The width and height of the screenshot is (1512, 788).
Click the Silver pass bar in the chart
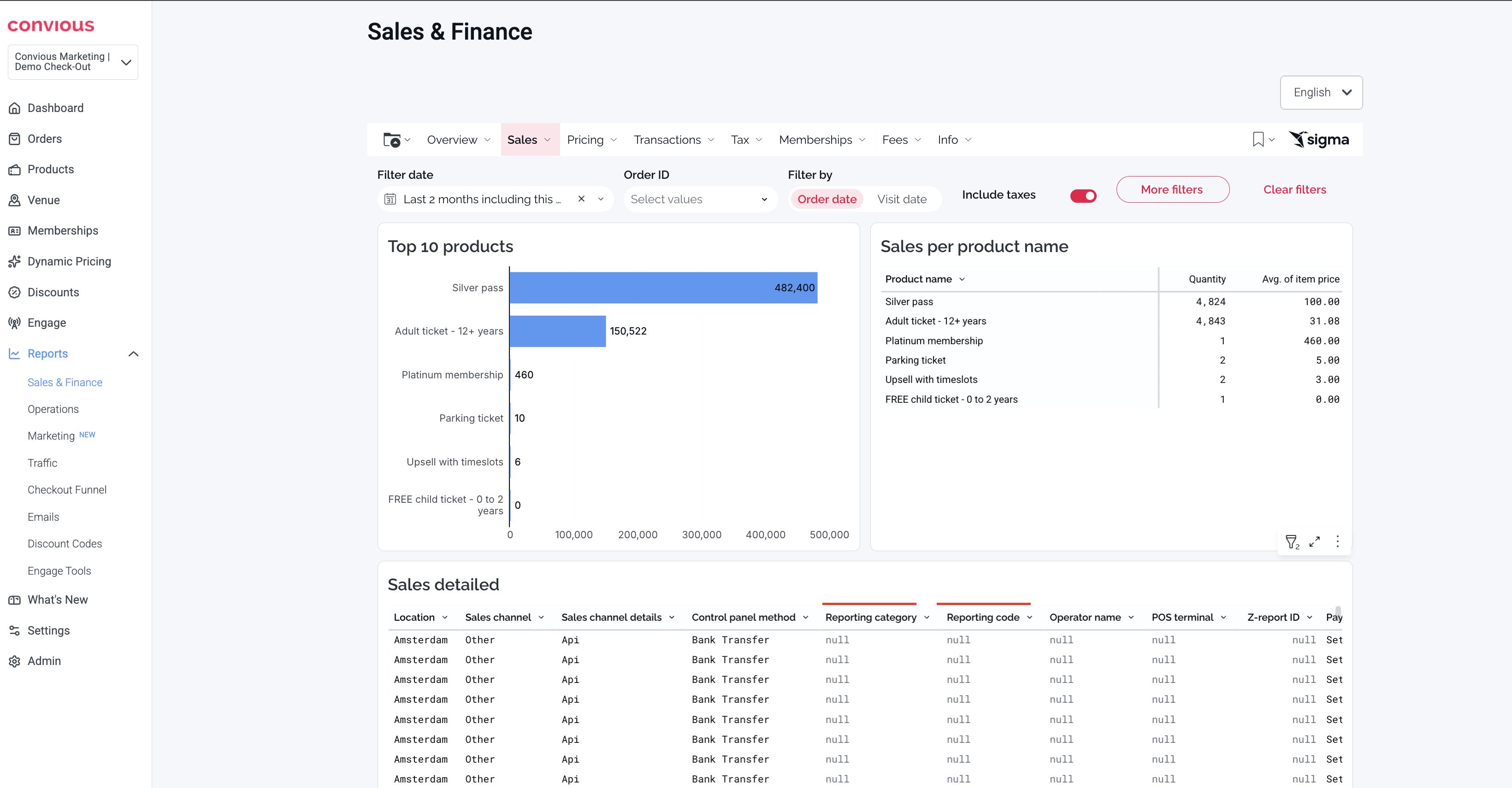click(663, 288)
